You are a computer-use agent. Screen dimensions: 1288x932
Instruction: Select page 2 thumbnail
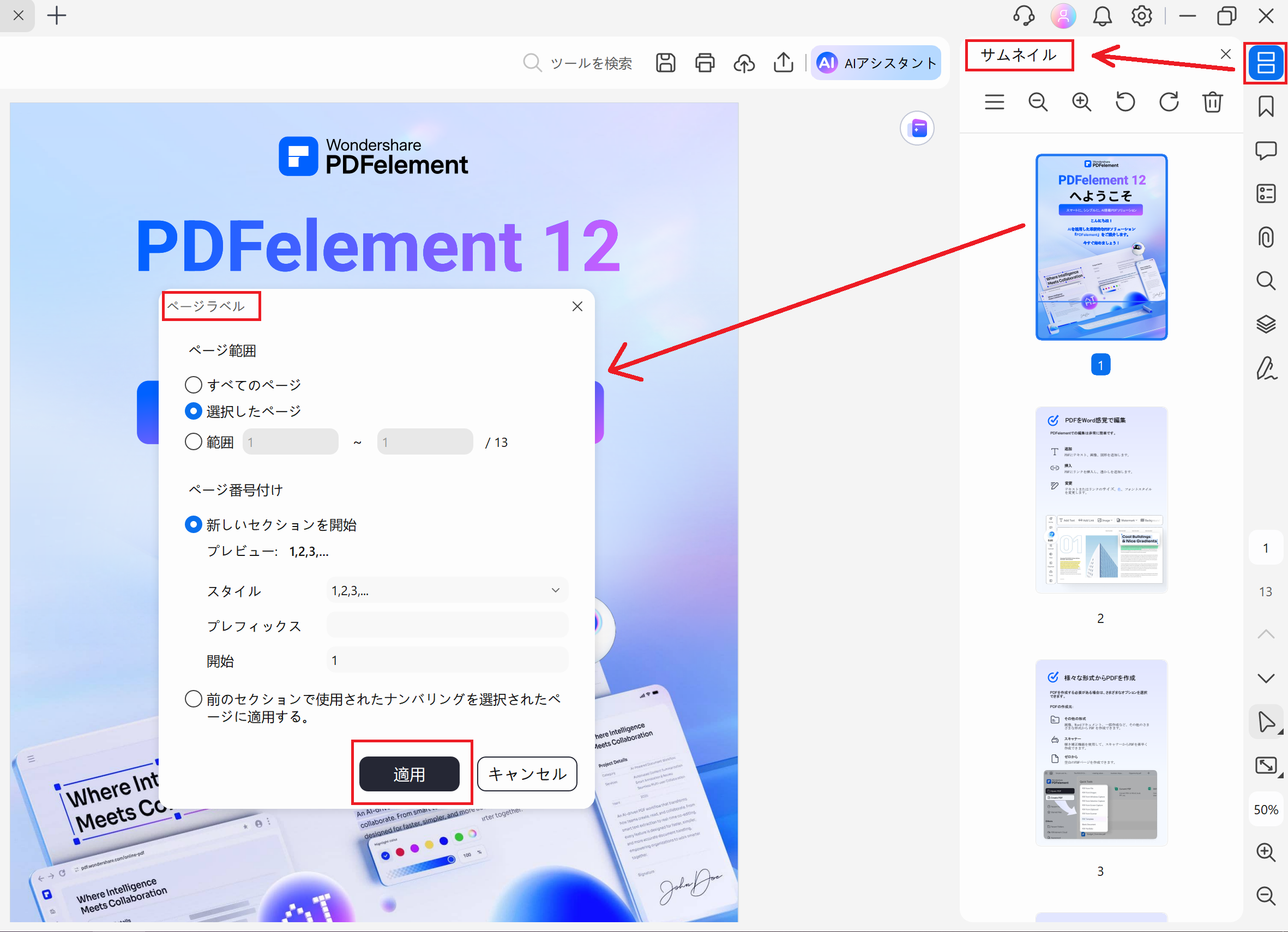(x=1101, y=500)
